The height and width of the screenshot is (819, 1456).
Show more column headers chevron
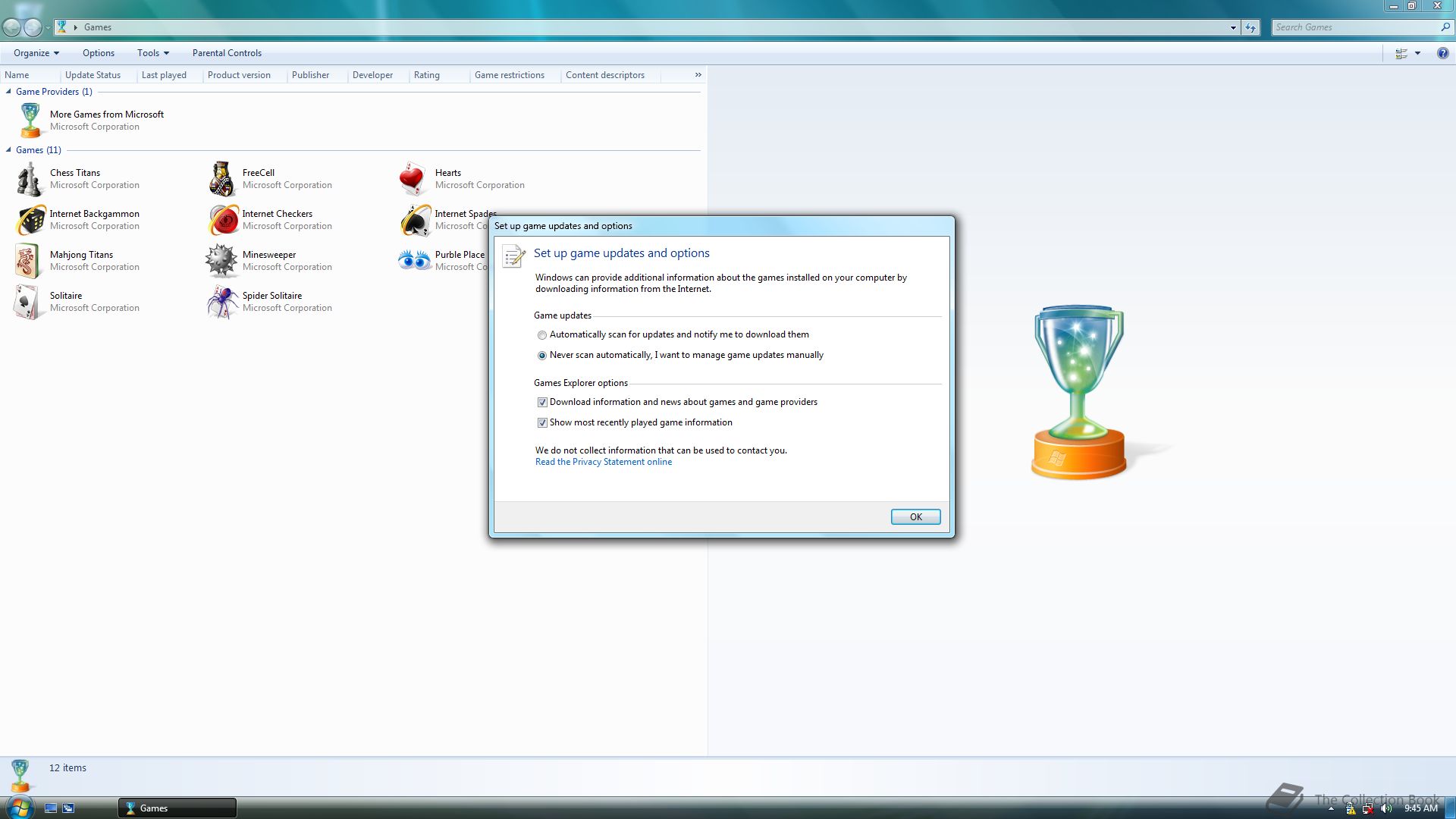[x=698, y=75]
